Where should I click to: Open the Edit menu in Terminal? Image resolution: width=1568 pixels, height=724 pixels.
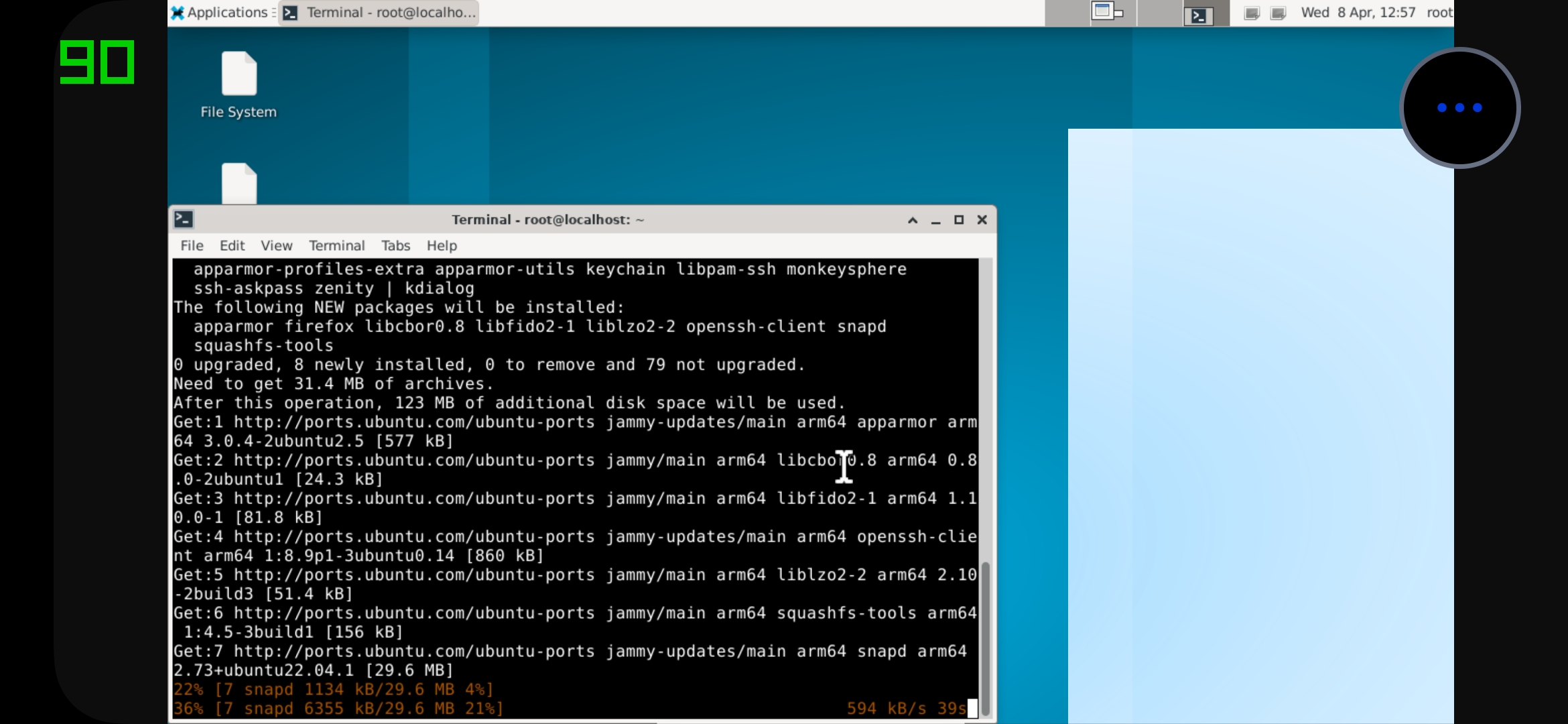point(232,245)
